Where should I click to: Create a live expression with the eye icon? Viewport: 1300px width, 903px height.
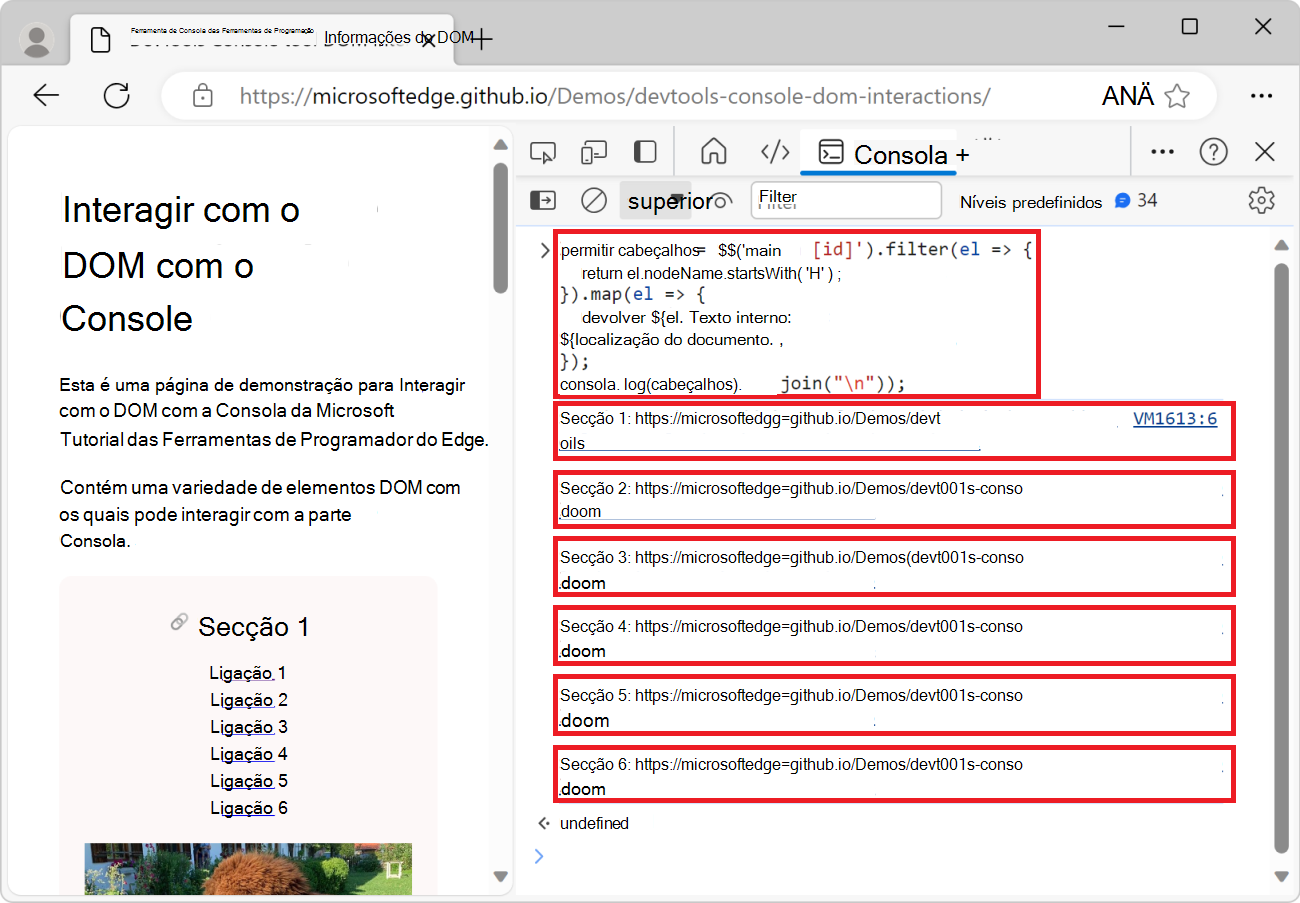[722, 200]
